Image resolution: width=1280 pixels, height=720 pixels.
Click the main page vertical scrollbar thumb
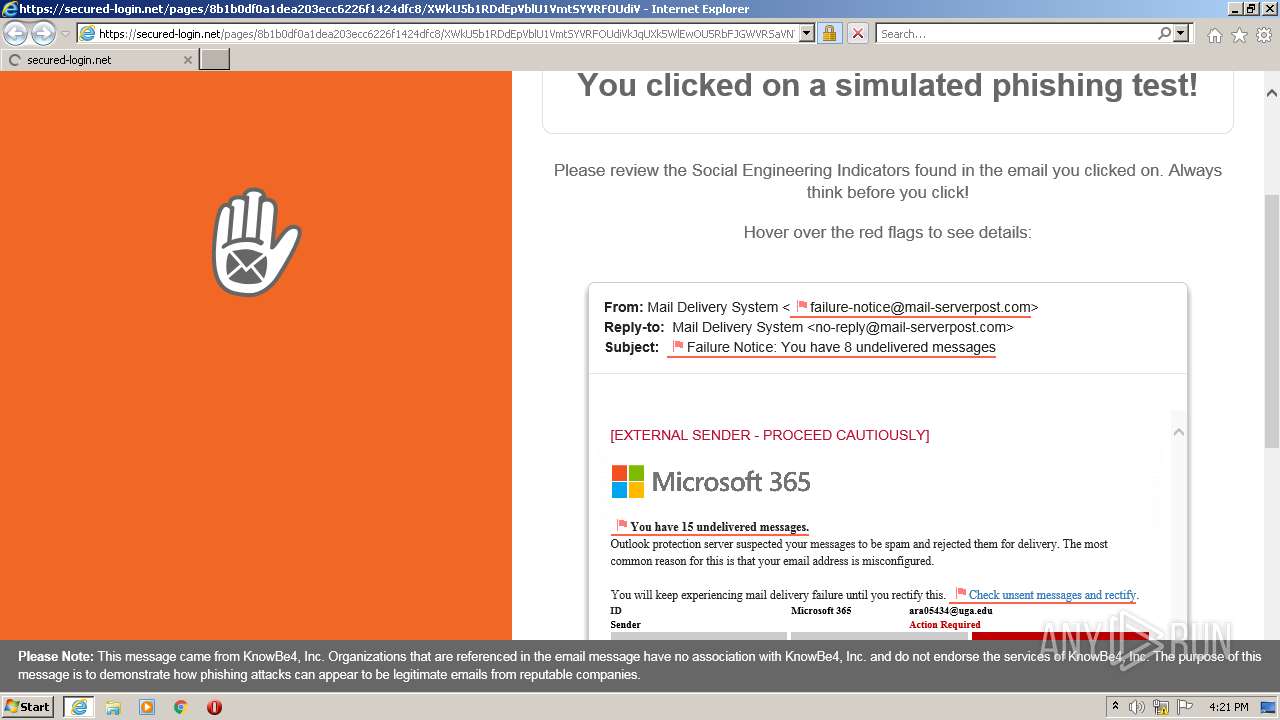pos(1272,320)
